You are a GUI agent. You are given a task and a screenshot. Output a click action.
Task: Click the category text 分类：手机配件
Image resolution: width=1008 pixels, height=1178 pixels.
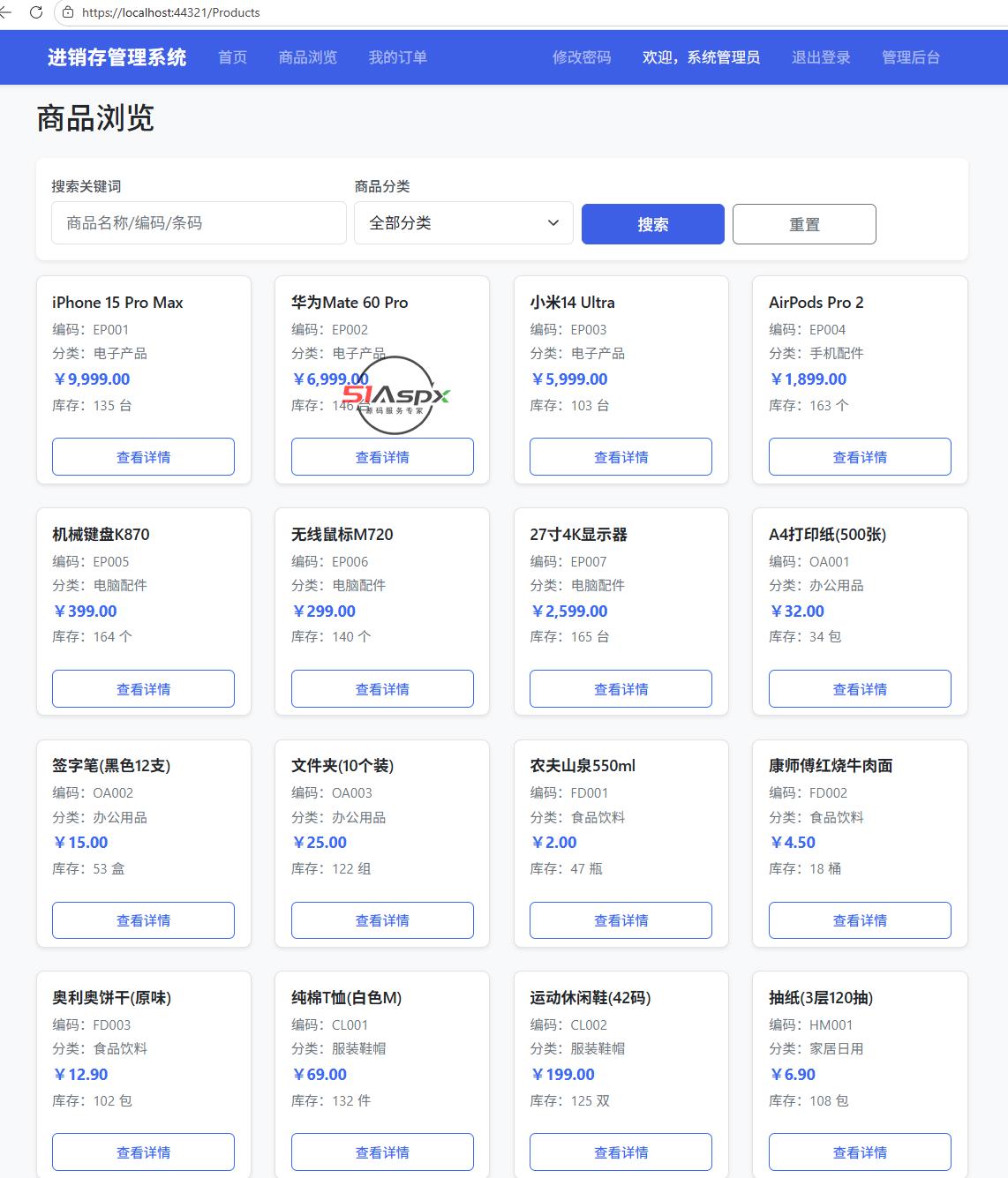coord(816,353)
